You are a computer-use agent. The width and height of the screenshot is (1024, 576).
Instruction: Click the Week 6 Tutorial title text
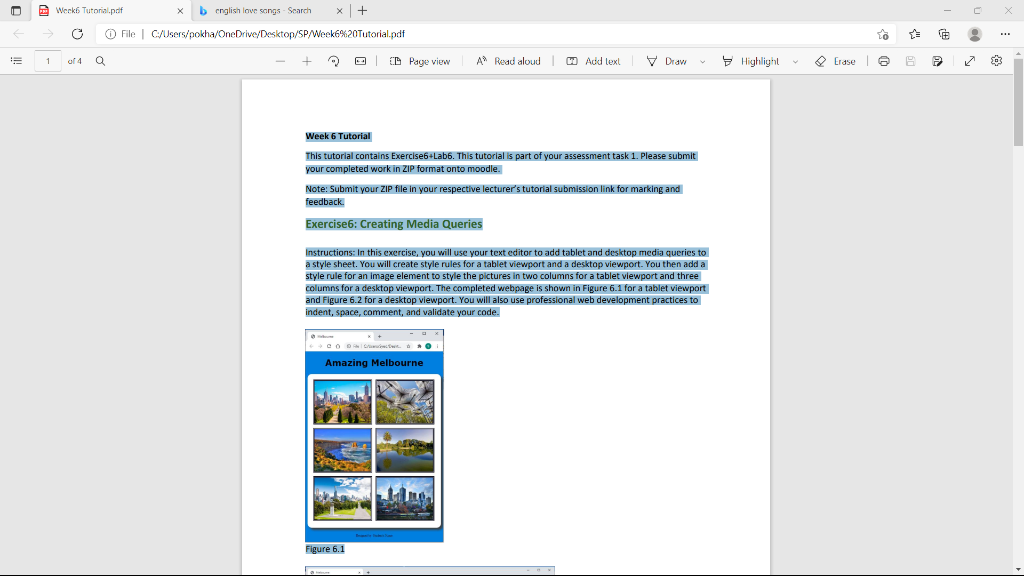[338, 136]
